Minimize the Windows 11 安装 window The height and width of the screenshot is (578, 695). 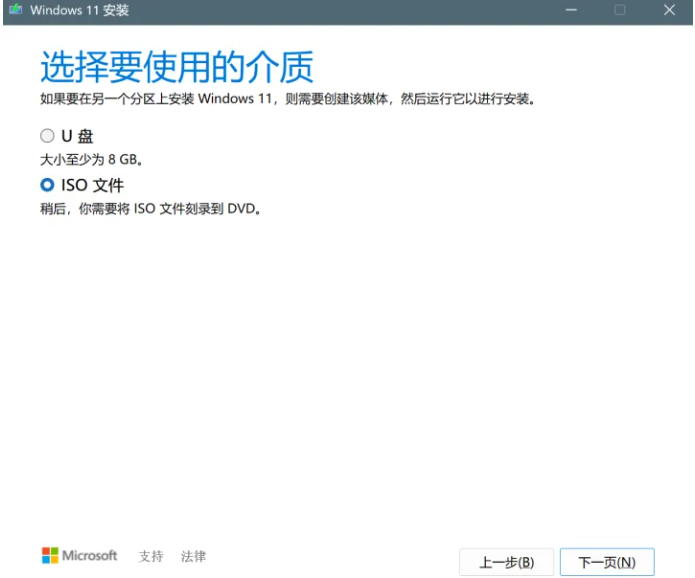coord(571,10)
